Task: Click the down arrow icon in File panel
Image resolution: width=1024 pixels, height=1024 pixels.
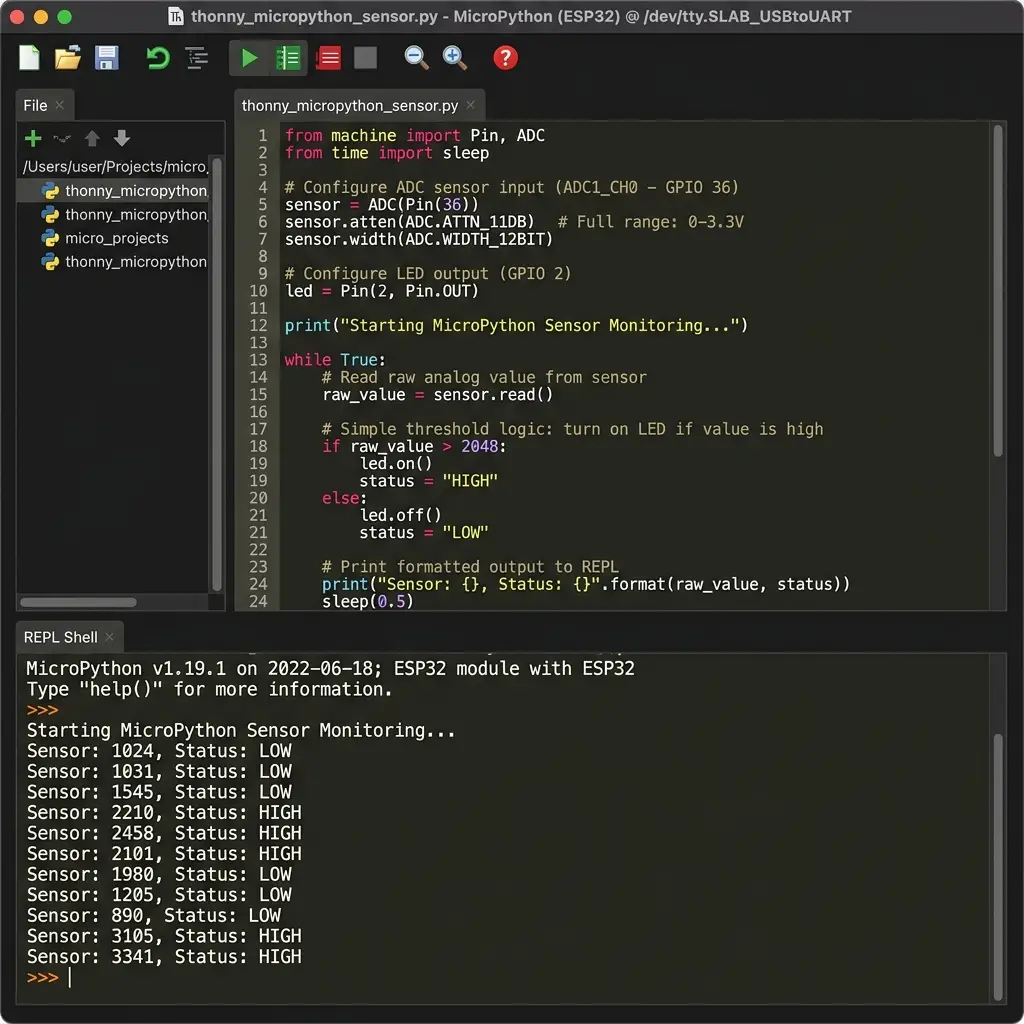Action: (x=121, y=138)
